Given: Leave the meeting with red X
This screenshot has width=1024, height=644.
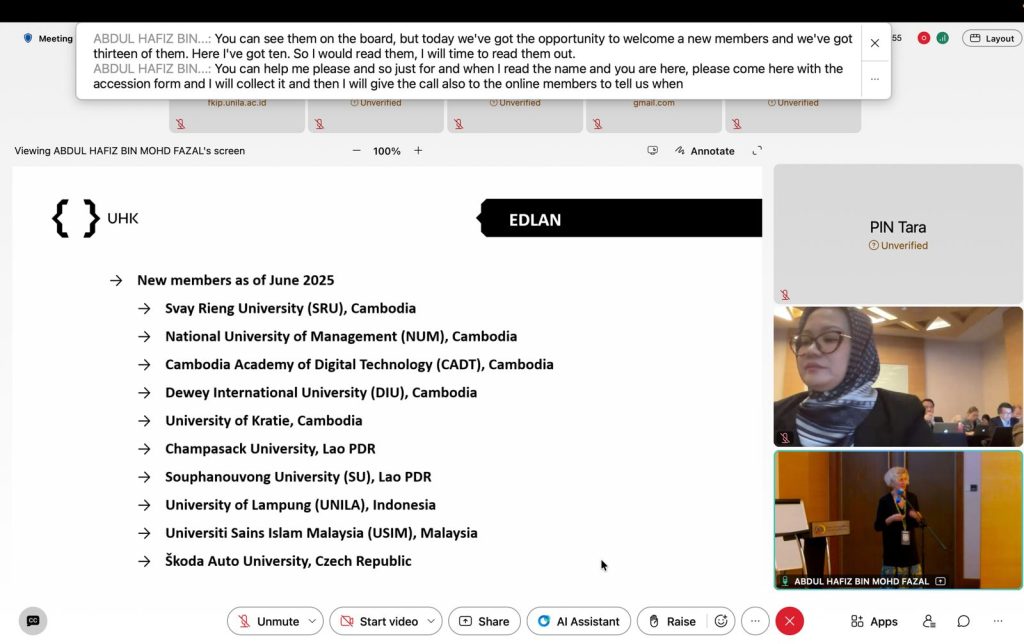Looking at the screenshot, I should pos(789,621).
